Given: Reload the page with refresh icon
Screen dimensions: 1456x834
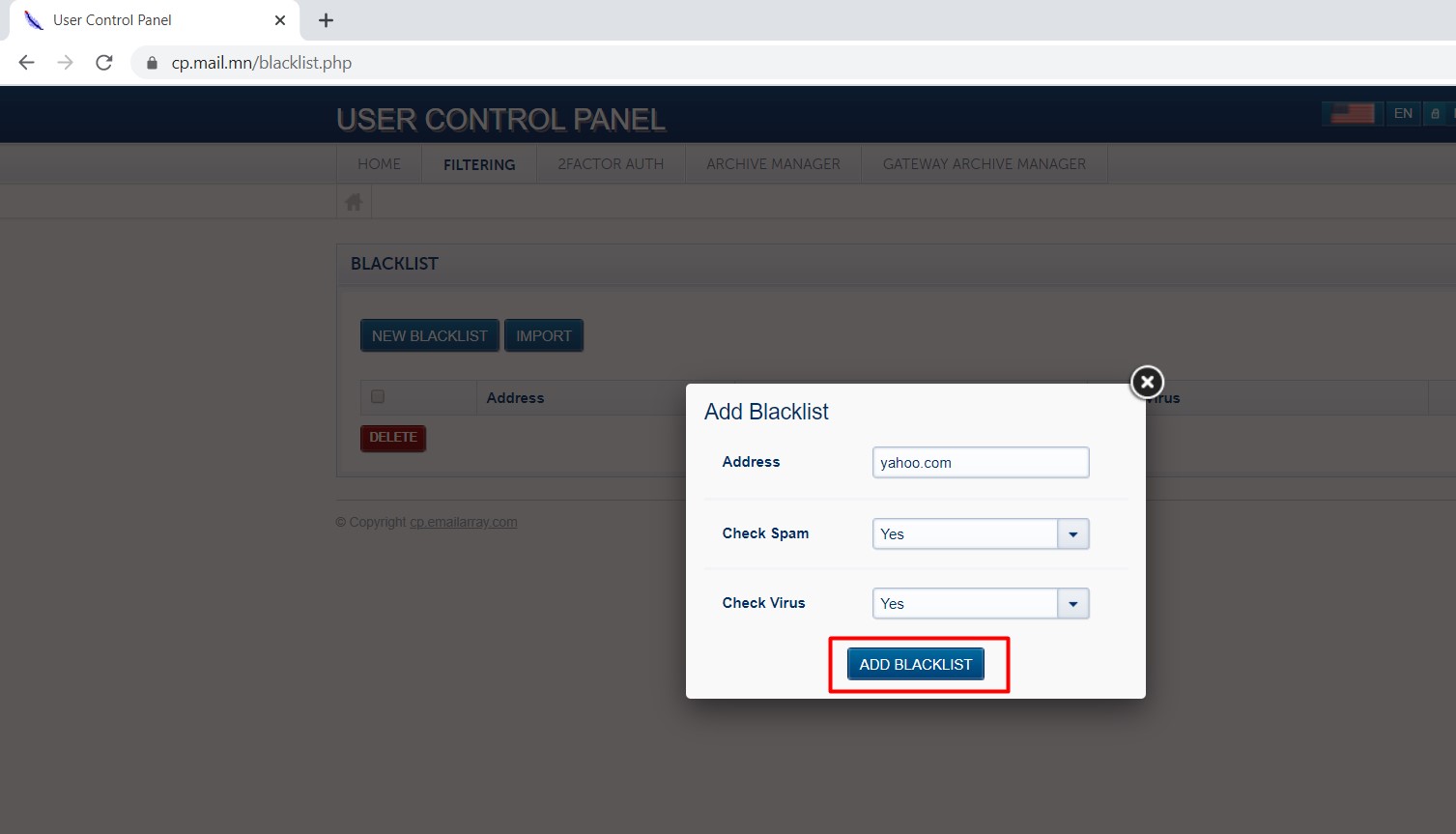Looking at the screenshot, I should pos(104,63).
